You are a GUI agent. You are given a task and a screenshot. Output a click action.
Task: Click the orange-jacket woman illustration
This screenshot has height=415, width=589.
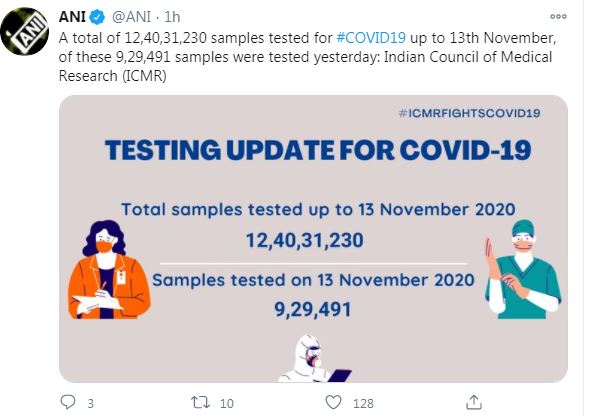click(x=109, y=270)
